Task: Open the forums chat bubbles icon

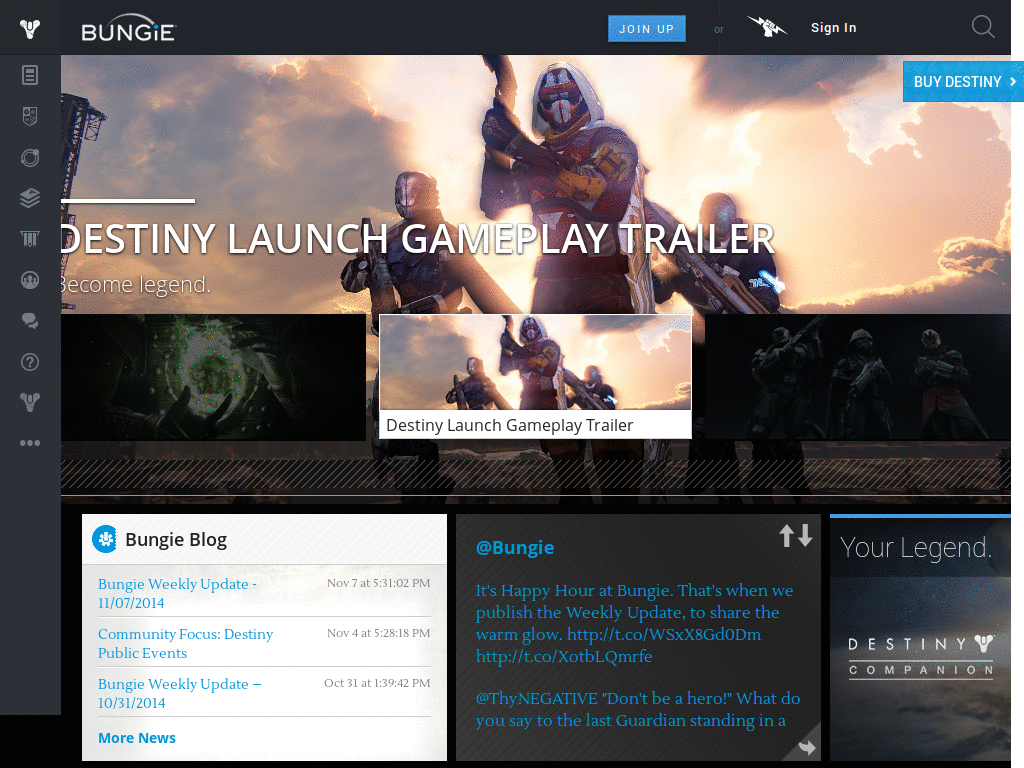Action: click(x=30, y=321)
